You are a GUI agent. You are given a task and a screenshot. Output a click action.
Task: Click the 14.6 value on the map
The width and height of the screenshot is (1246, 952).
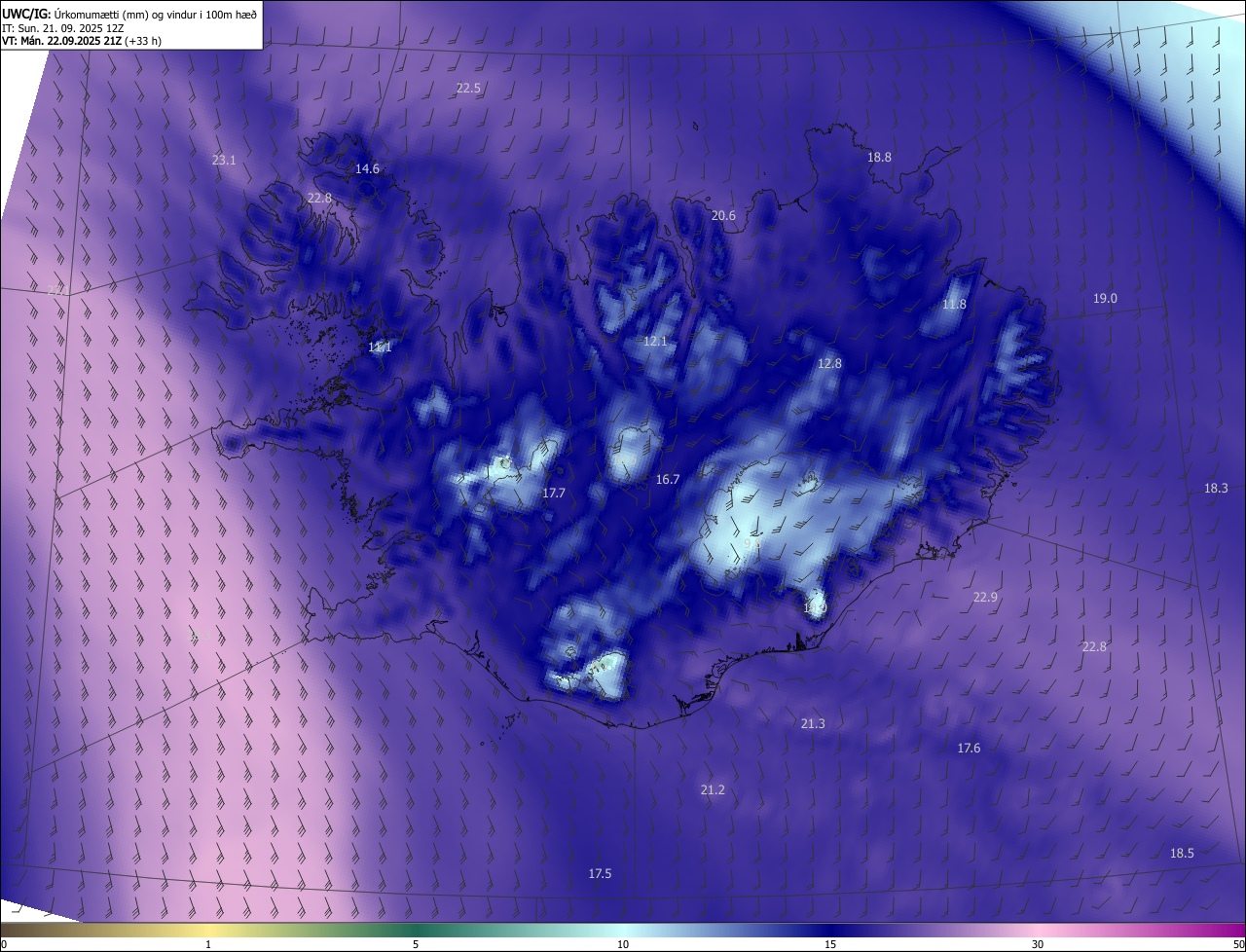point(367,168)
